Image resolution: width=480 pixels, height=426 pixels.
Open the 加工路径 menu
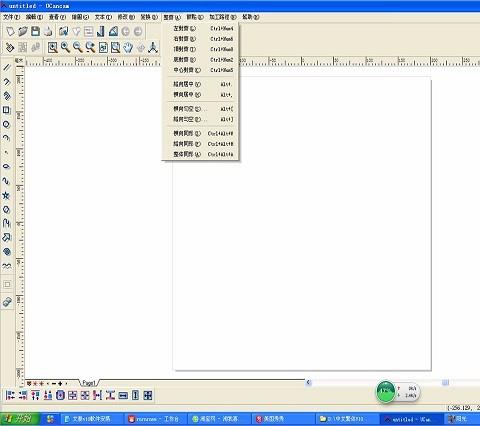coord(223,17)
